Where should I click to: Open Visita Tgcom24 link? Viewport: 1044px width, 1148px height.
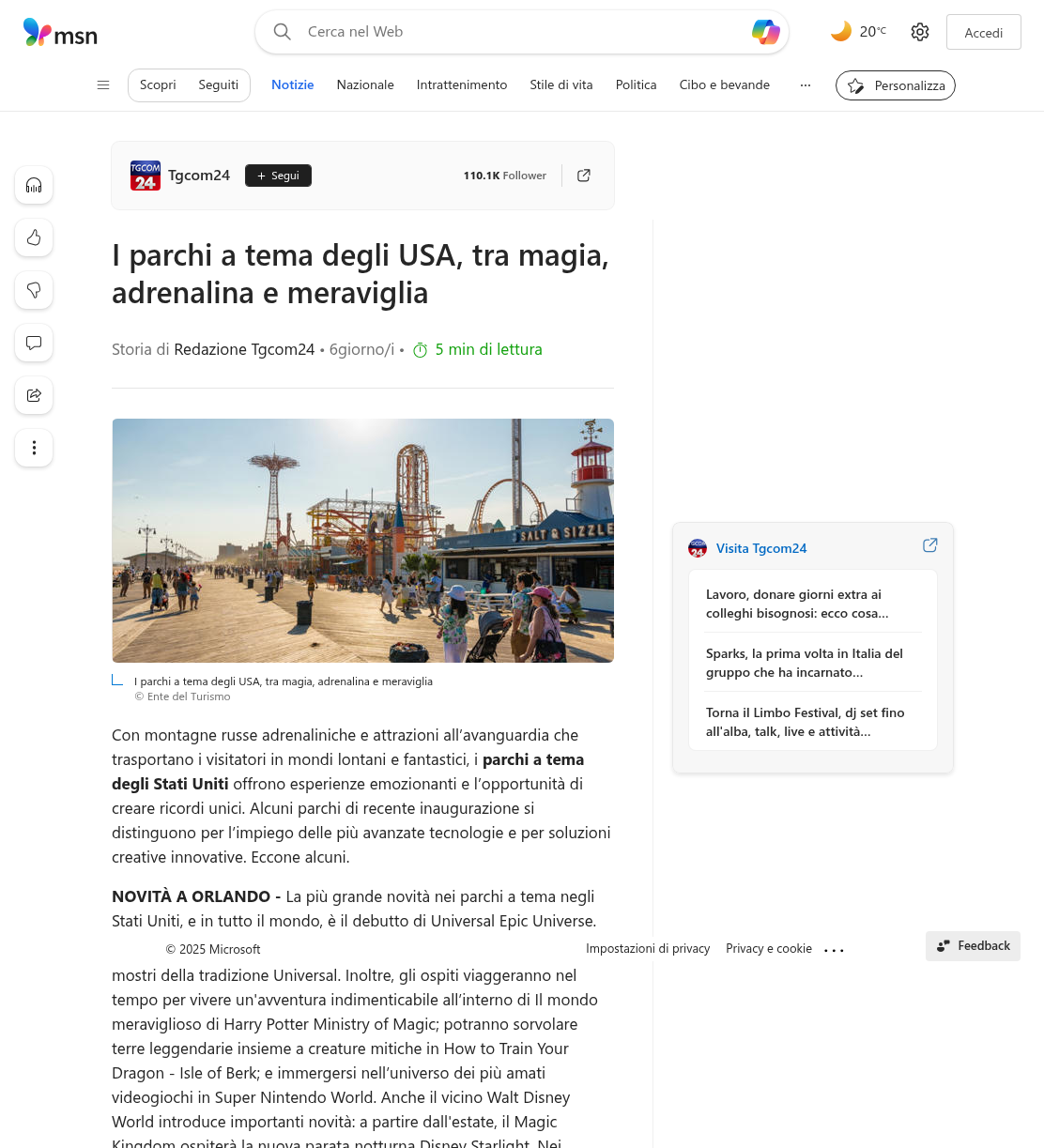pos(761,548)
